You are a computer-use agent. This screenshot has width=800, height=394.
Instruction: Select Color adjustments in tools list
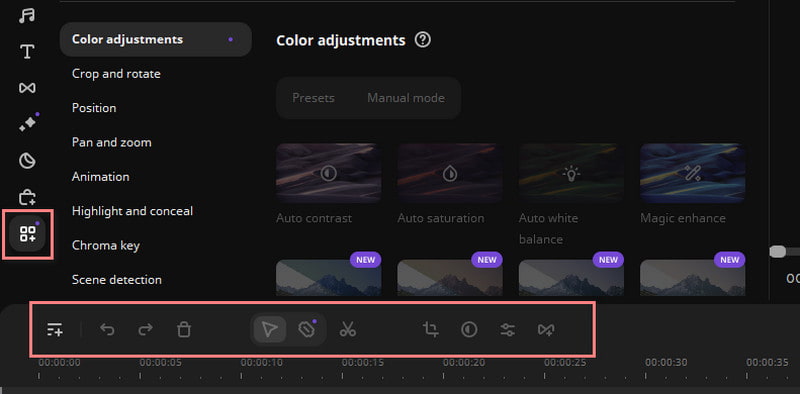(156, 39)
